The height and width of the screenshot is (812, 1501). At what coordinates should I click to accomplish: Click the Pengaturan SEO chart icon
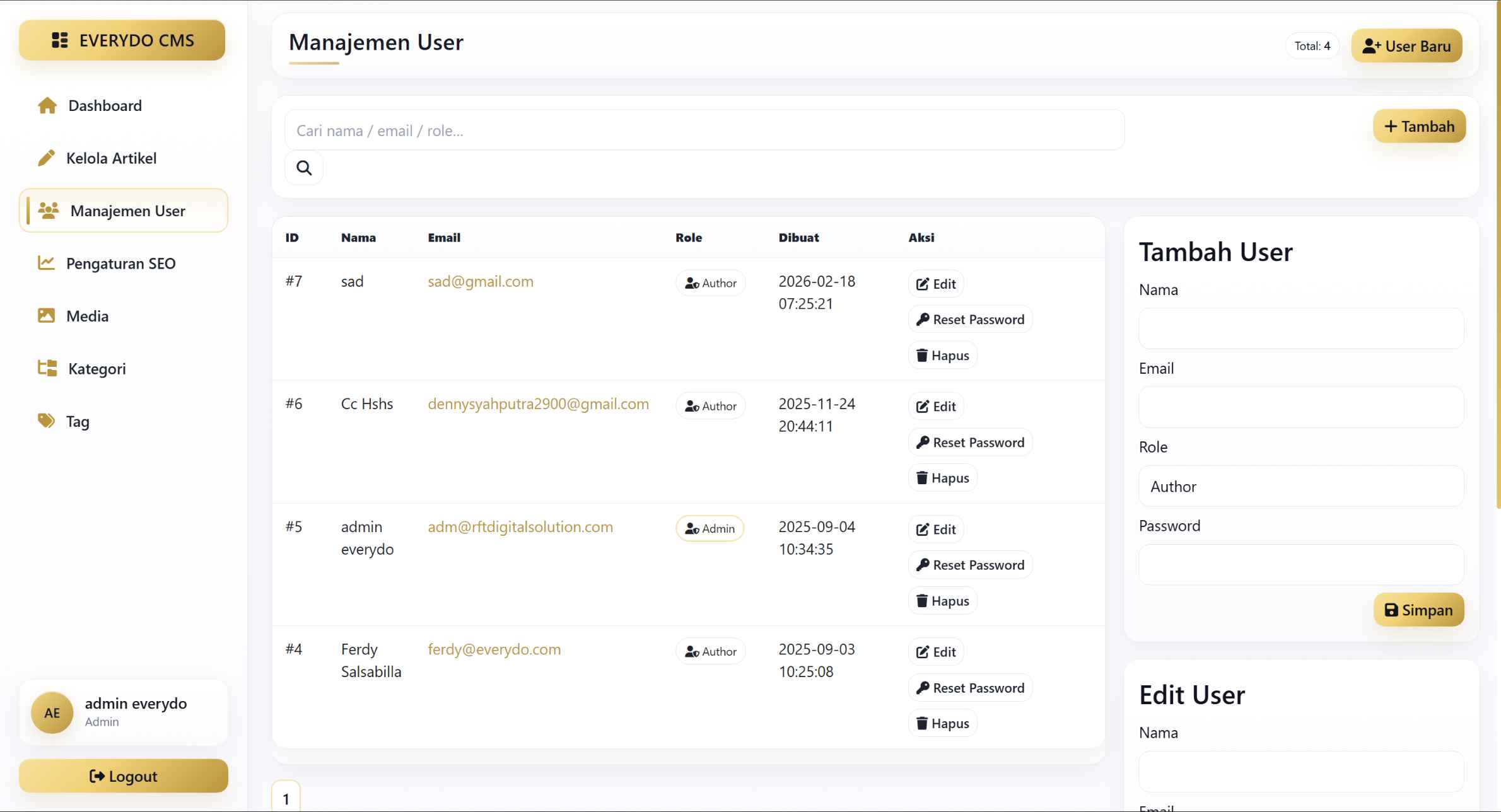(46, 263)
